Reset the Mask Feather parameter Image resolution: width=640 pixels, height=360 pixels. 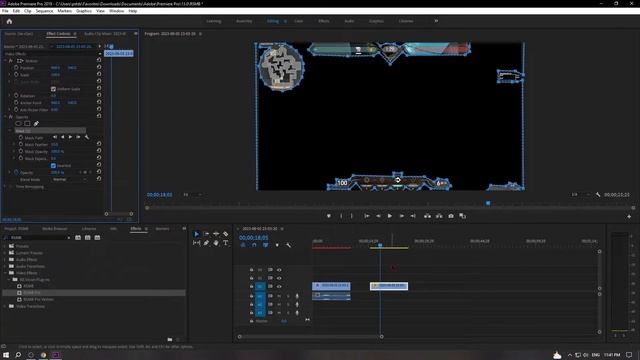(99, 144)
